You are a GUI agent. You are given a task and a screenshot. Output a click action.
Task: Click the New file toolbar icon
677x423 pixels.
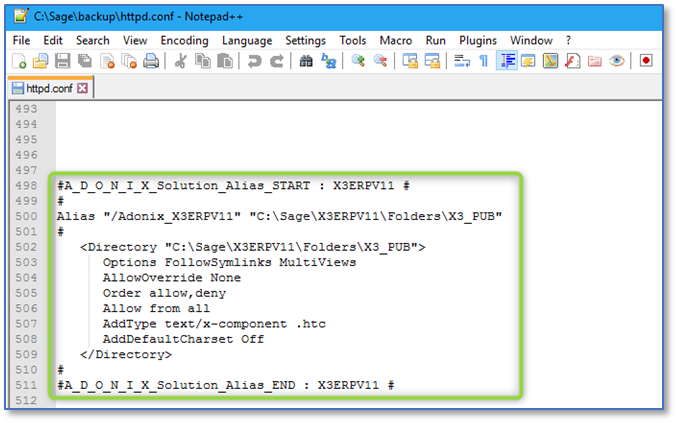pos(19,61)
